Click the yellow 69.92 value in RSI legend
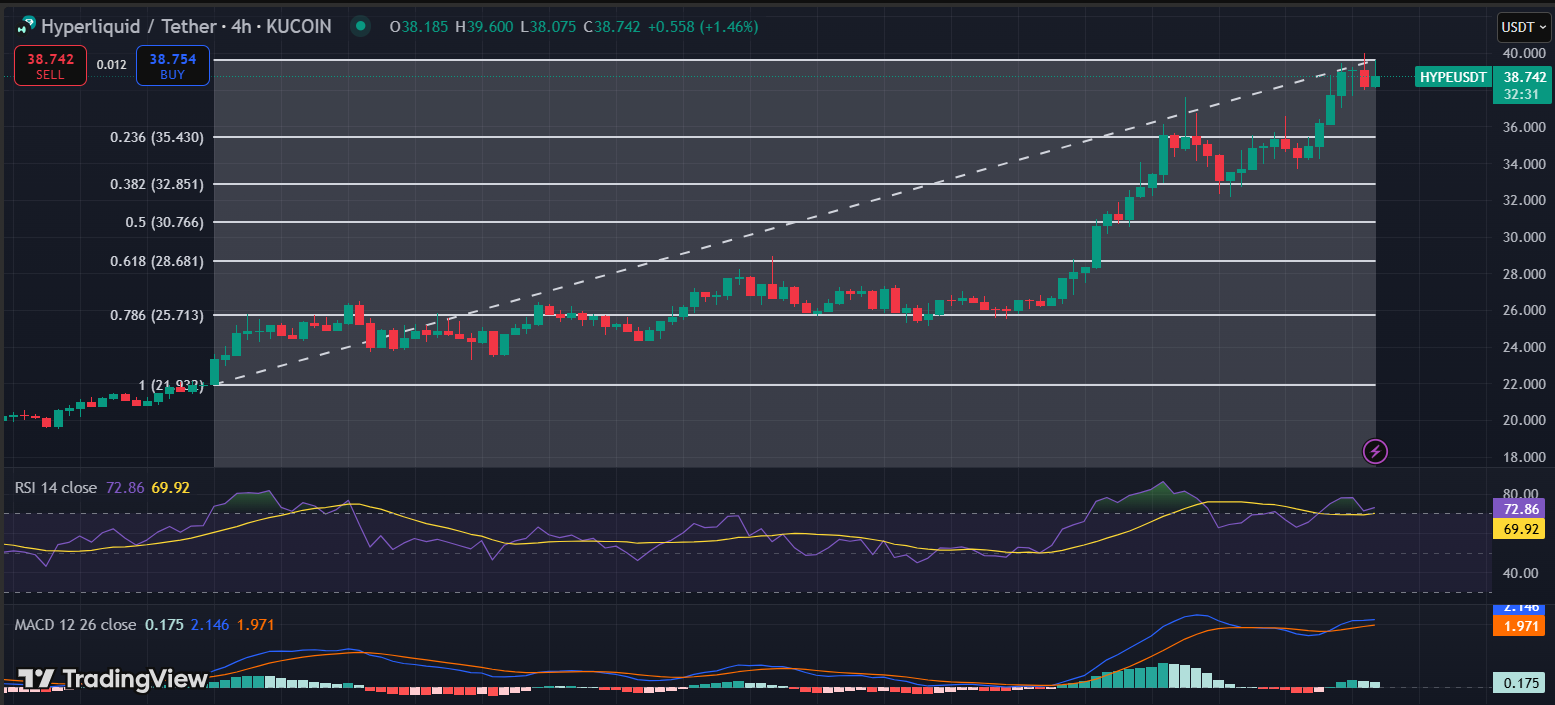The image size is (1555, 705). (171, 488)
